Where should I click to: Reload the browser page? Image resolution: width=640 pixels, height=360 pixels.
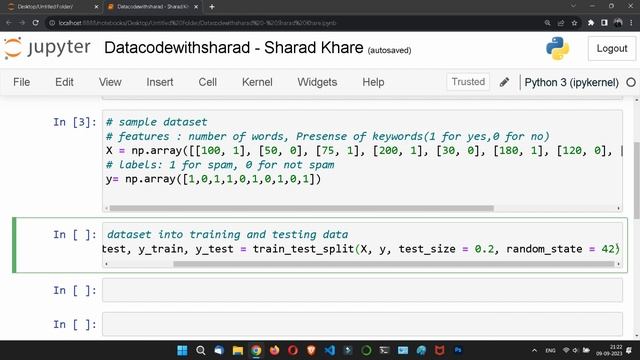click(x=36, y=23)
